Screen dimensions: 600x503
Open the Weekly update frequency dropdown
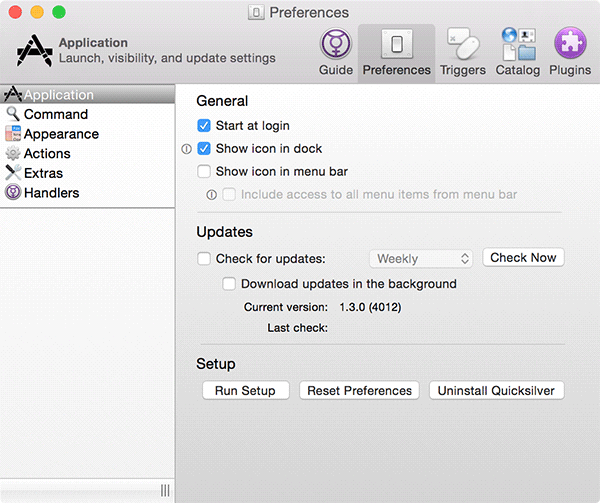421,259
